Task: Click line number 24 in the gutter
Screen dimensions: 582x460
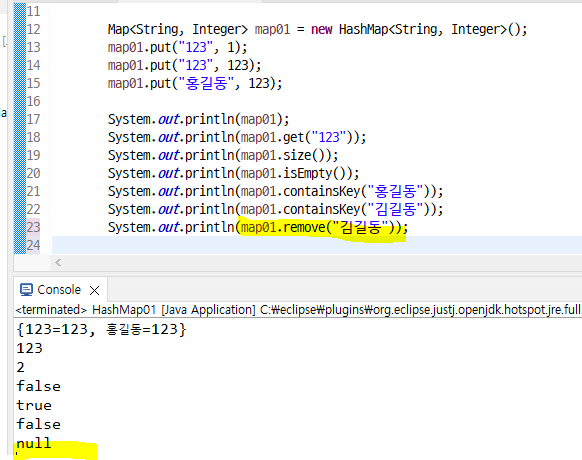Action: coord(33,245)
